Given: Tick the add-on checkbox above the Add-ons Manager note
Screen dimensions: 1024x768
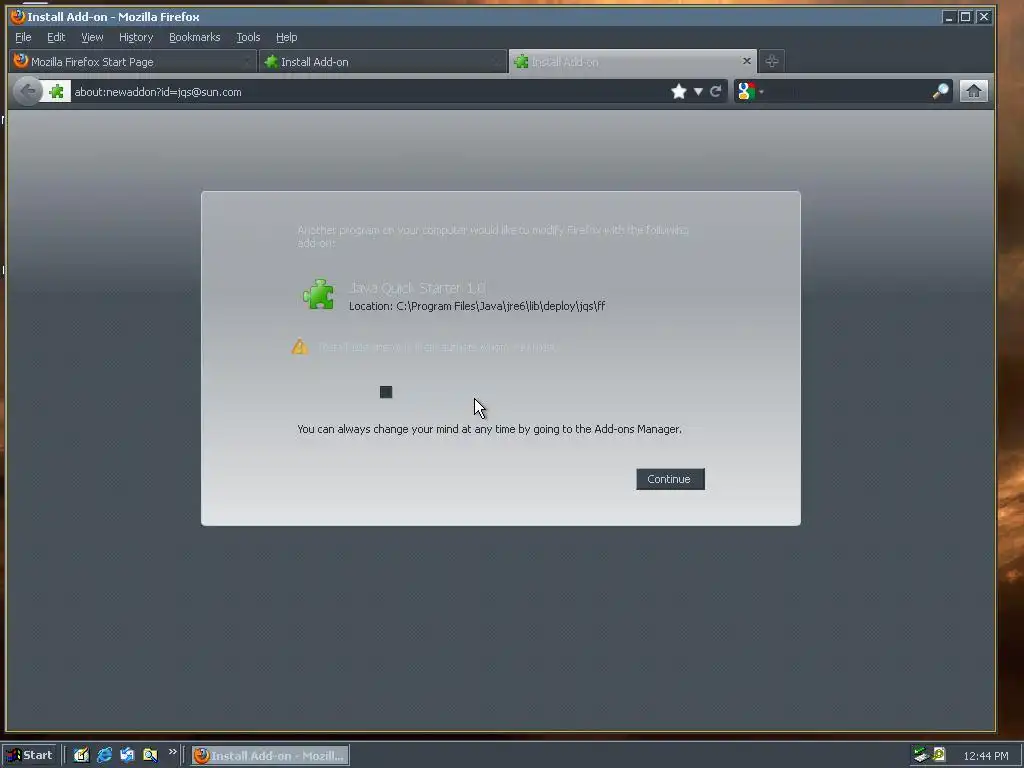Looking at the screenshot, I should tap(386, 392).
